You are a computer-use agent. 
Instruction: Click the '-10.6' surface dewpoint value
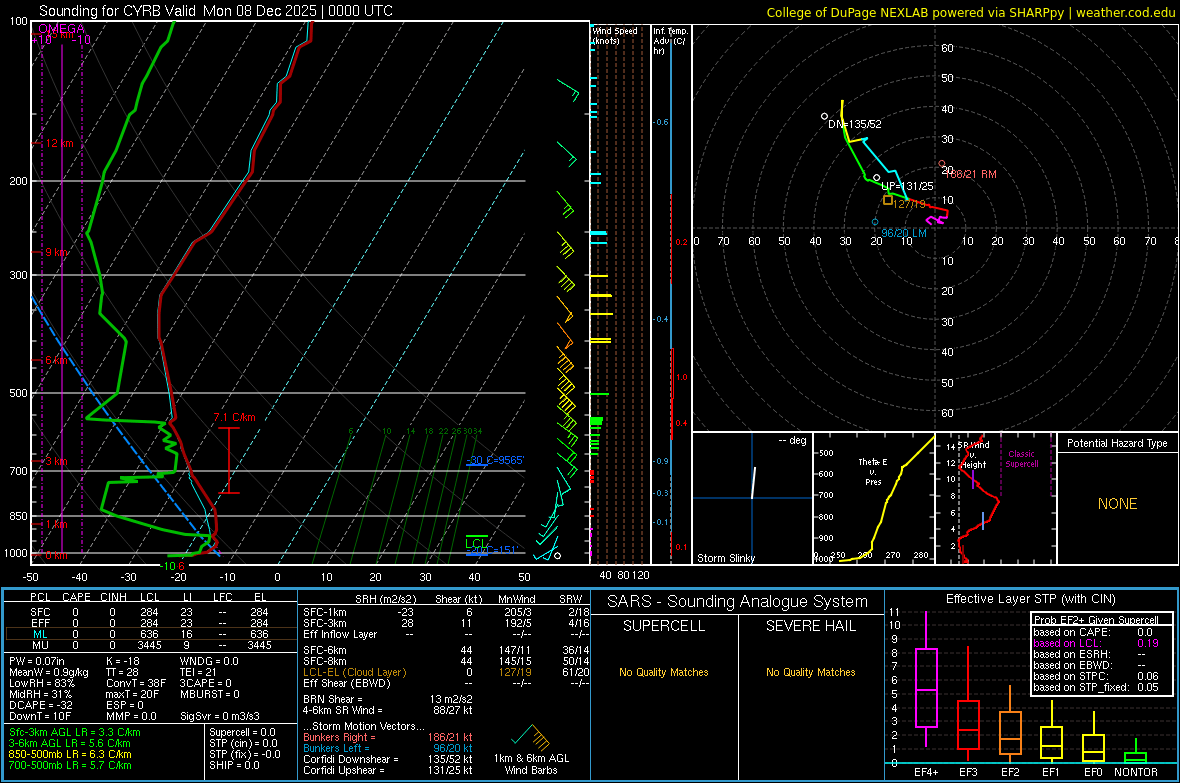[173, 566]
